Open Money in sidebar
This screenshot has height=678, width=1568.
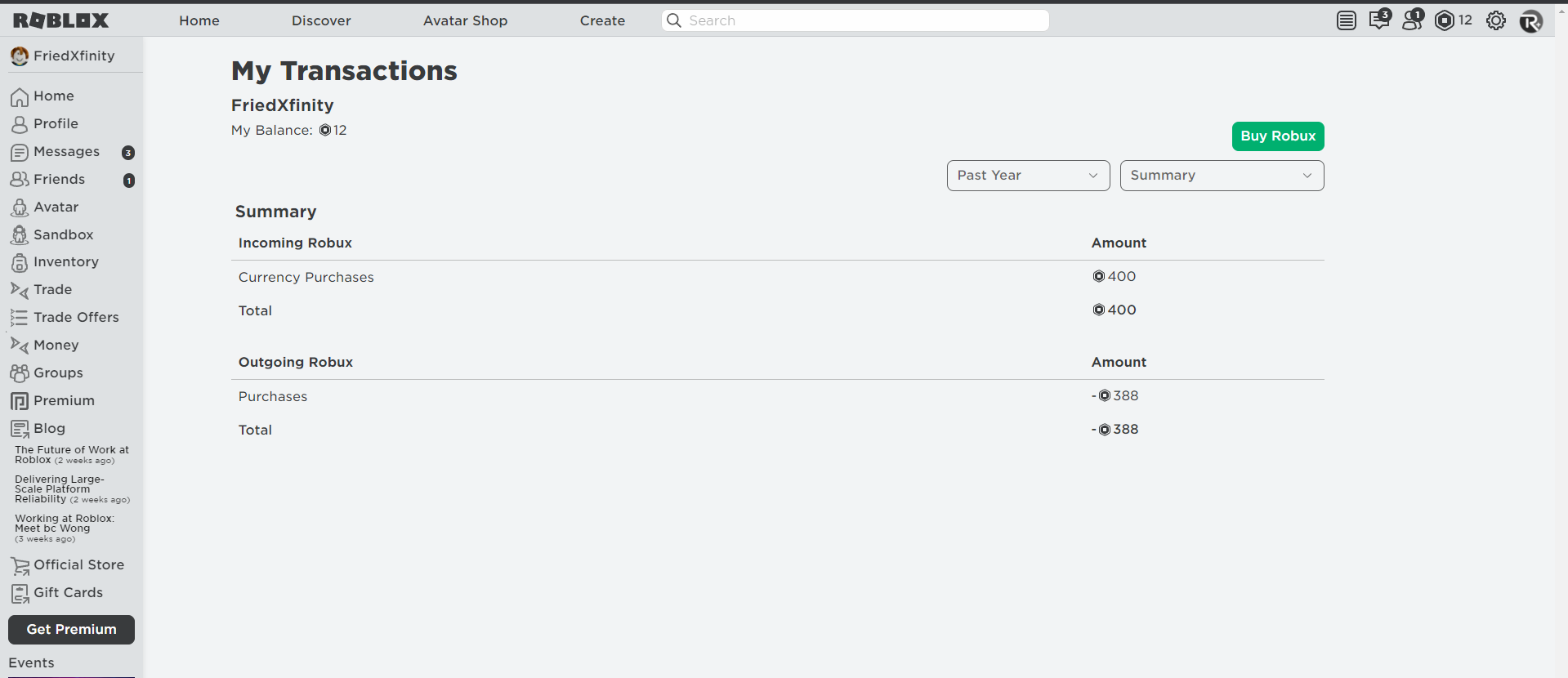(45, 346)
